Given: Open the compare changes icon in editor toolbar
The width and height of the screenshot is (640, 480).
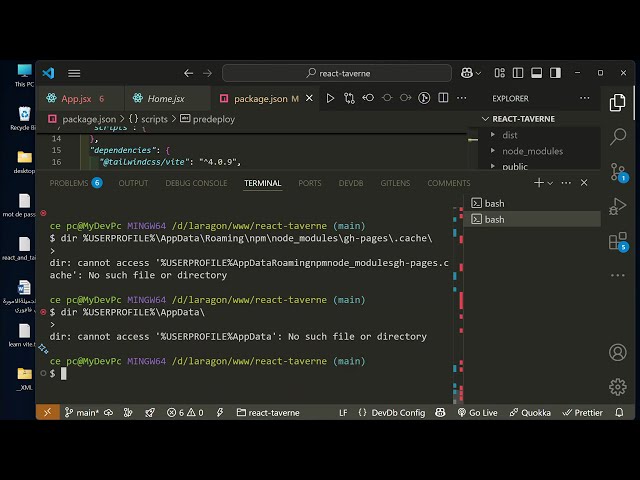Looking at the screenshot, I should point(349,98).
